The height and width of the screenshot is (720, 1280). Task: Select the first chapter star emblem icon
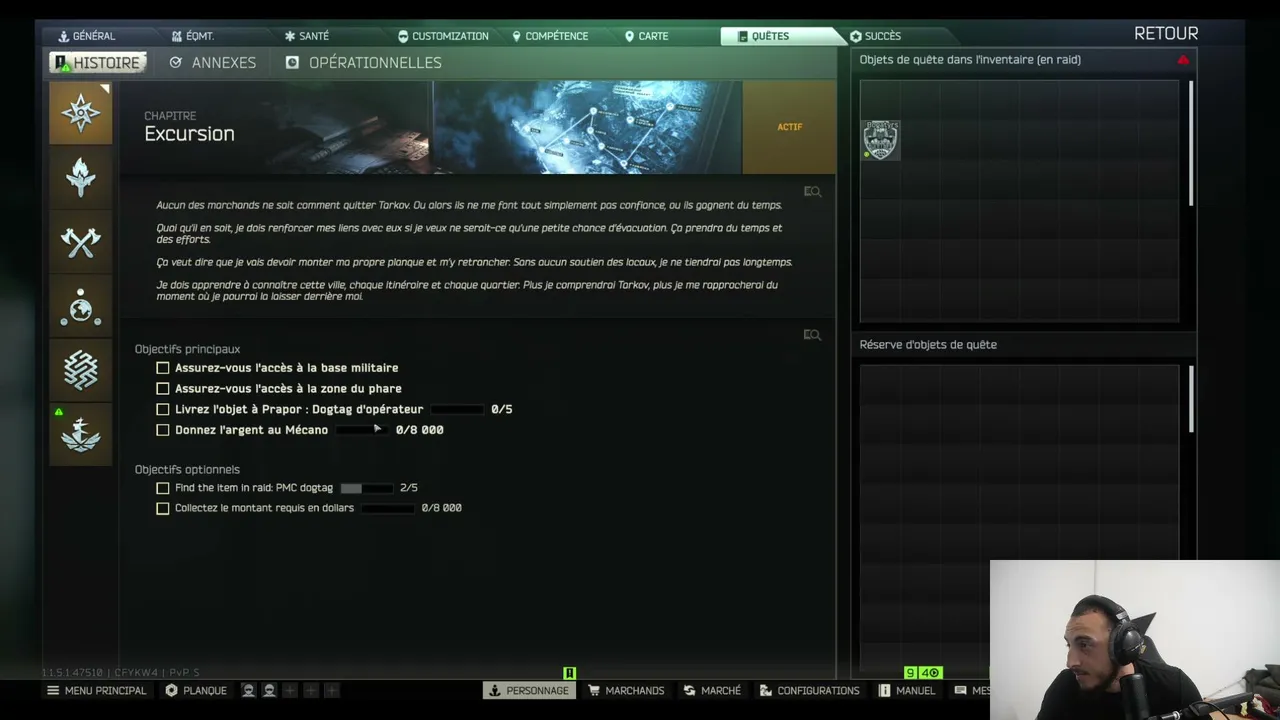click(x=81, y=113)
